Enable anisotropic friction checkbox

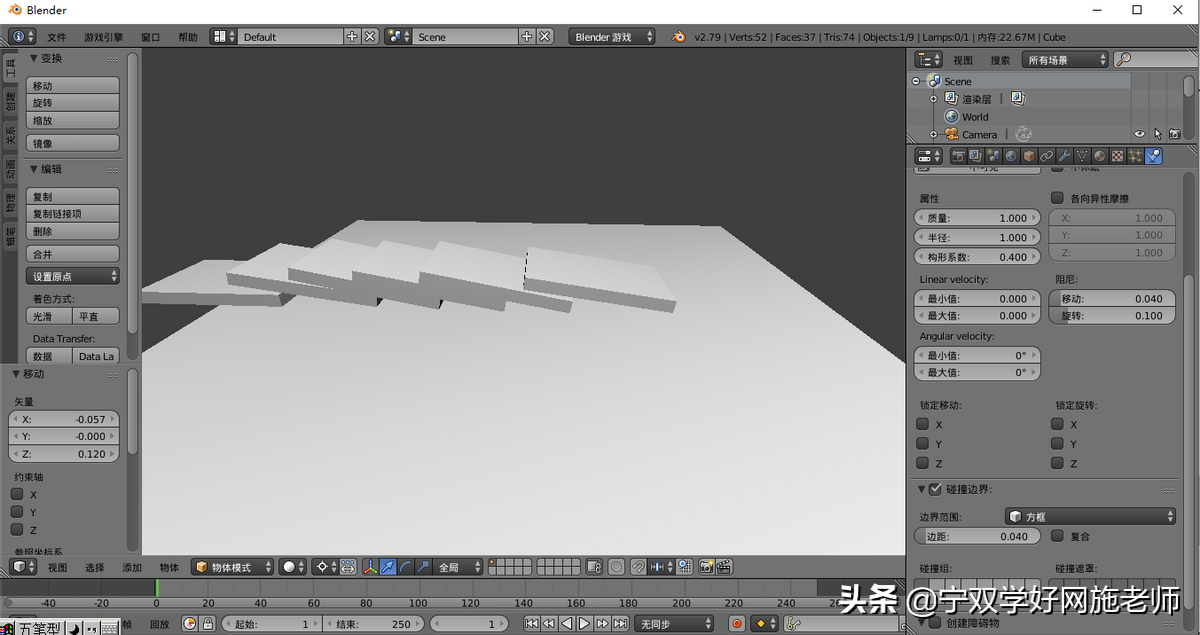[1057, 198]
